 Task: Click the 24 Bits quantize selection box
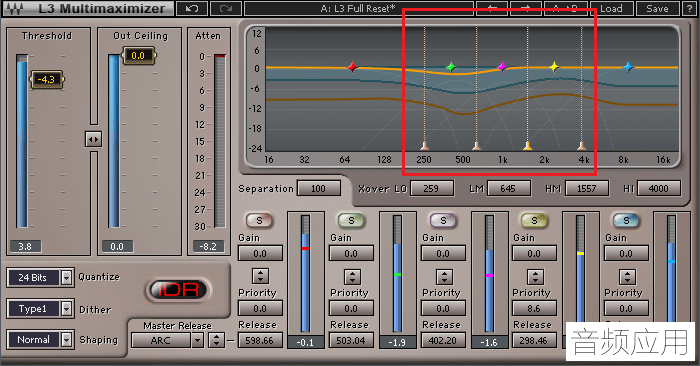[34, 278]
